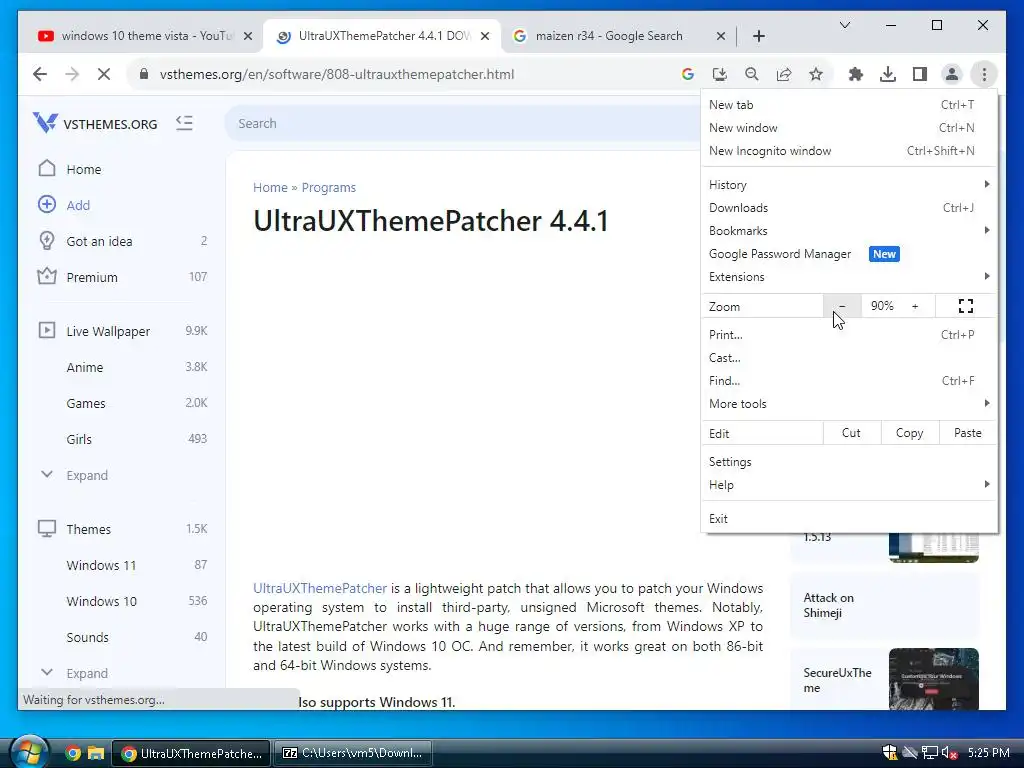
Task: Click the address bar URL
Action: tap(336, 74)
